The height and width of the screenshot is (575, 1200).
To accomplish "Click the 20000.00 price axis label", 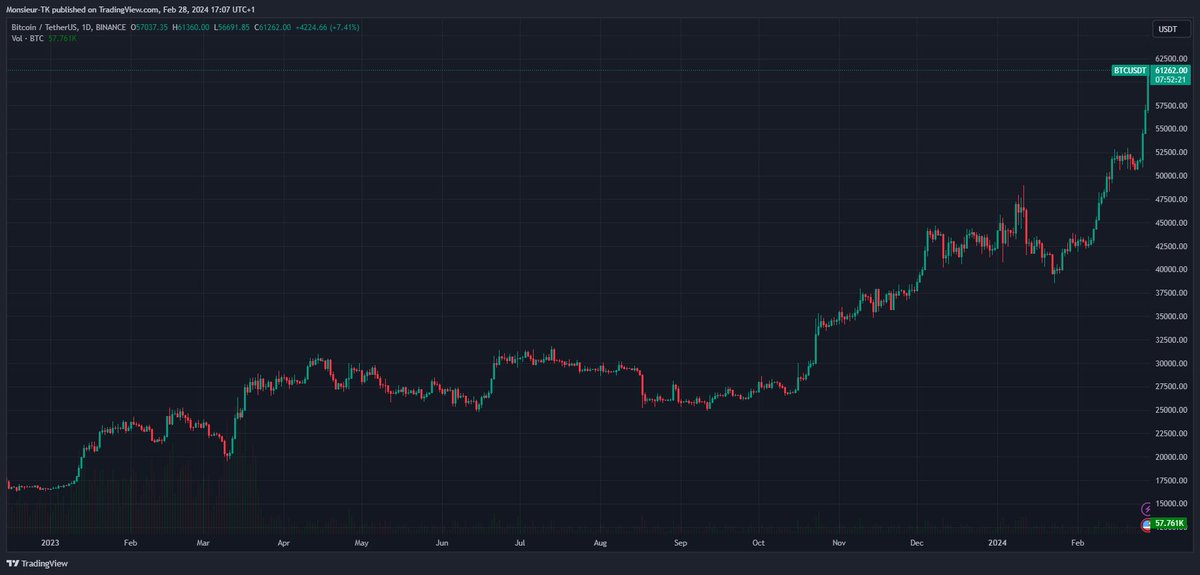I will click(1171, 457).
